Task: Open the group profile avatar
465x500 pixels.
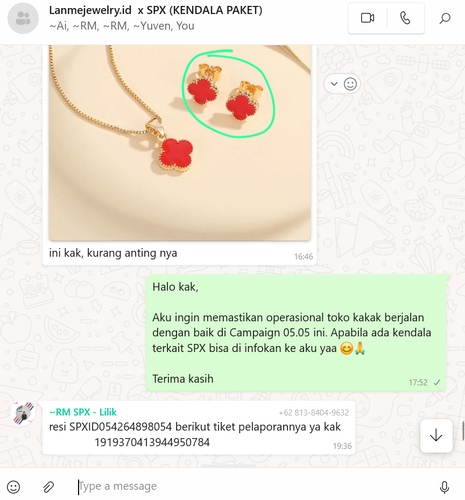Action: click(23, 18)
